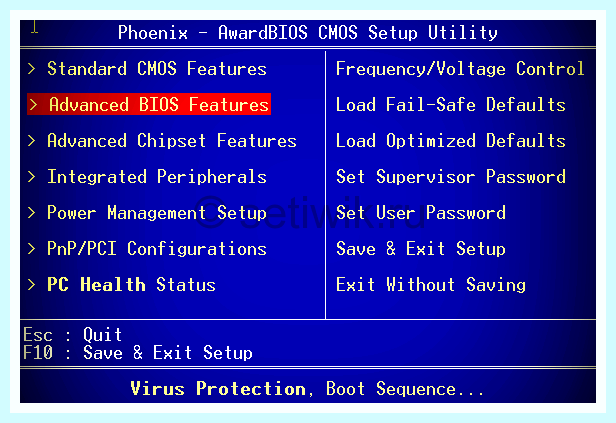Open PC Health Status

131,284
